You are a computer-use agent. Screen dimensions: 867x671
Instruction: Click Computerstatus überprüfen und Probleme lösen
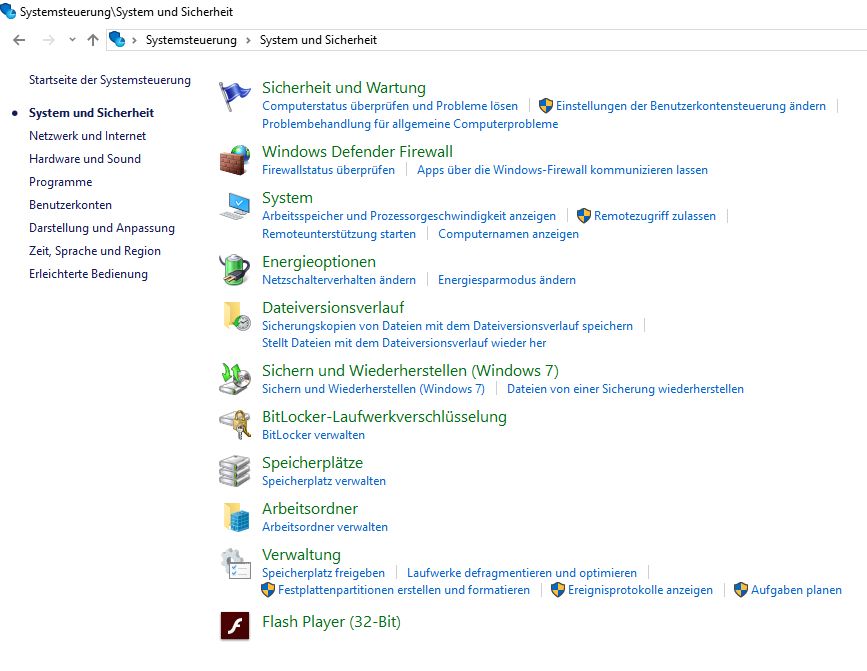point(390,106)
